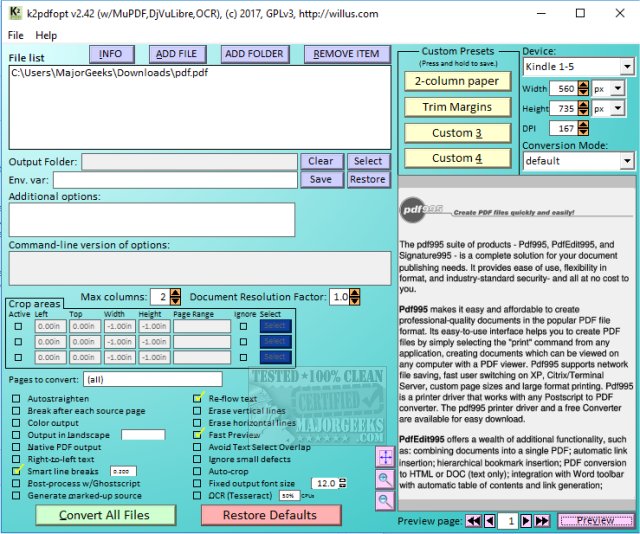
Task: Enable OCR (Tesseract) checkbox
Action: (x=197, y=496)
